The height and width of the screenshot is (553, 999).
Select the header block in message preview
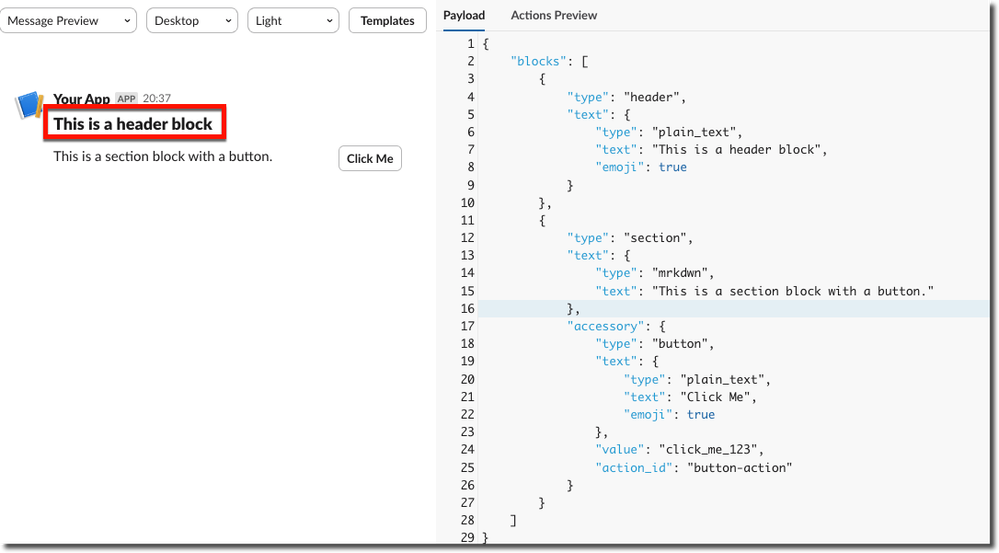click(133, 124)
